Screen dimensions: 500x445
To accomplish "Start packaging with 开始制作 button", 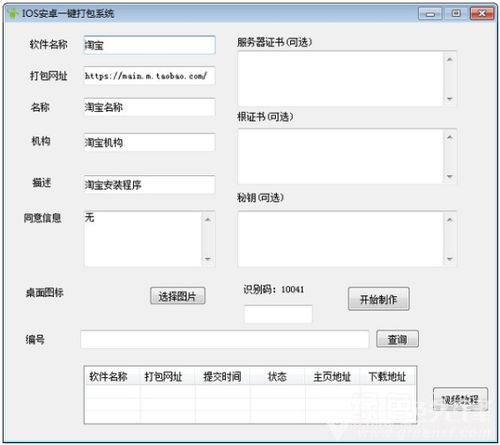I will pos(379,299).
